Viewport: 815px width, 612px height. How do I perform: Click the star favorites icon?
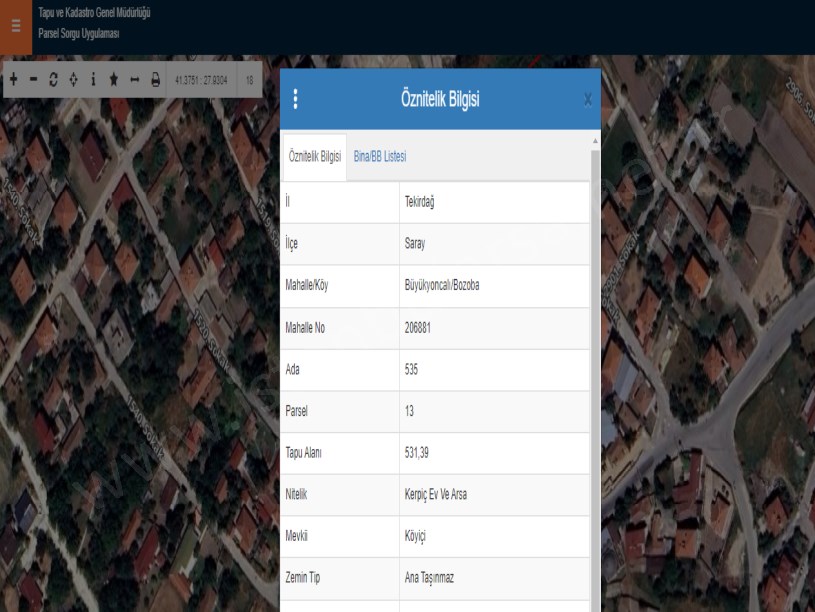coord(114,80)
